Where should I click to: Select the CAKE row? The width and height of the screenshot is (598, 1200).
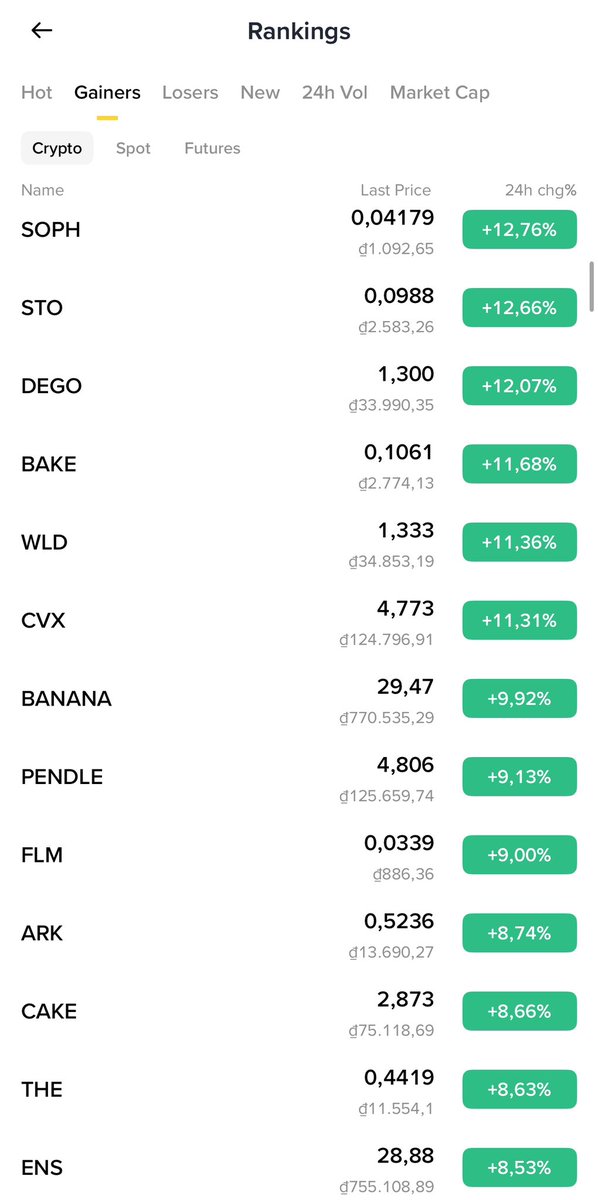pyautogui.click(x=299, y=1011)
